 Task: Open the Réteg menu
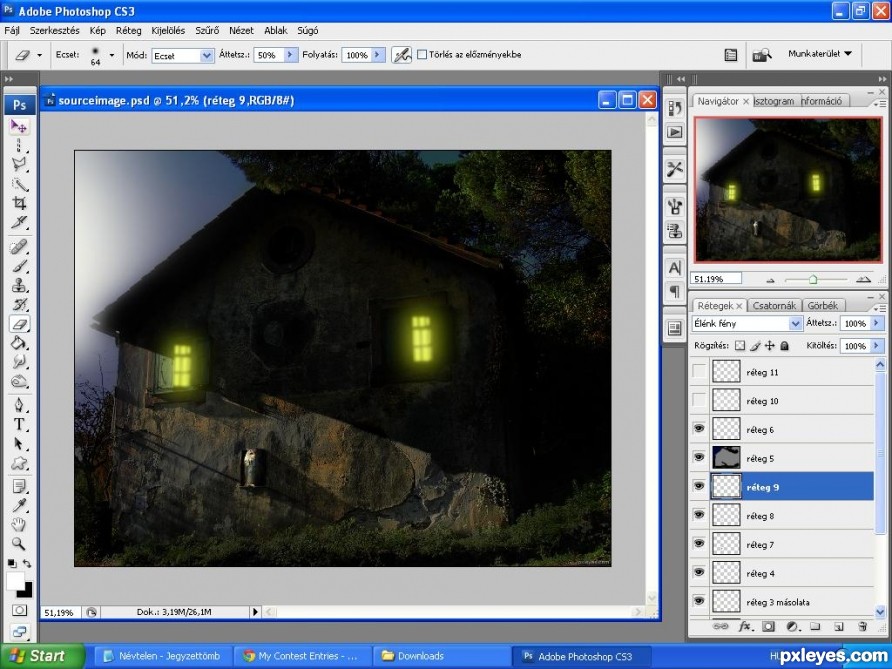pos(129,31)
